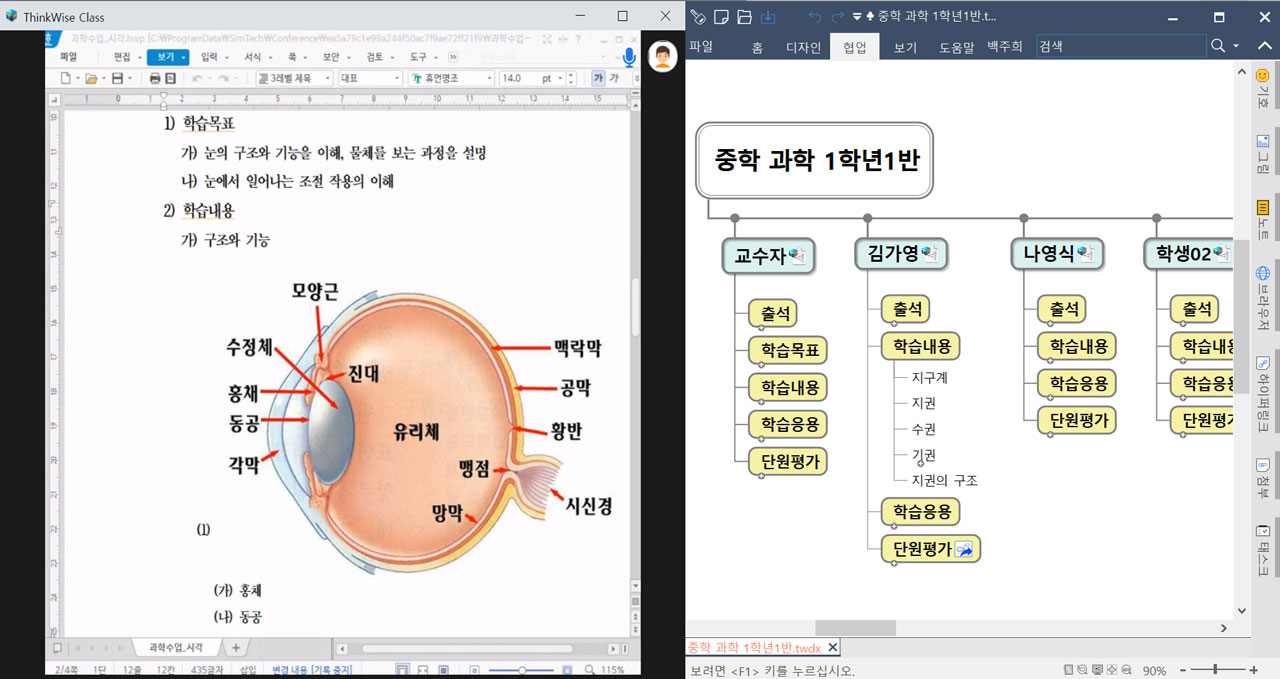Viewport: 1280px width, 679px height.
Task: Click the open file icon in ThinkWise title bar
Action: point(743,17)
